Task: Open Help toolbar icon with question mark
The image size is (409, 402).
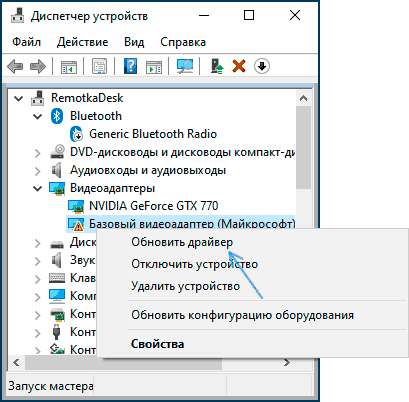Action: click(130, 66)
